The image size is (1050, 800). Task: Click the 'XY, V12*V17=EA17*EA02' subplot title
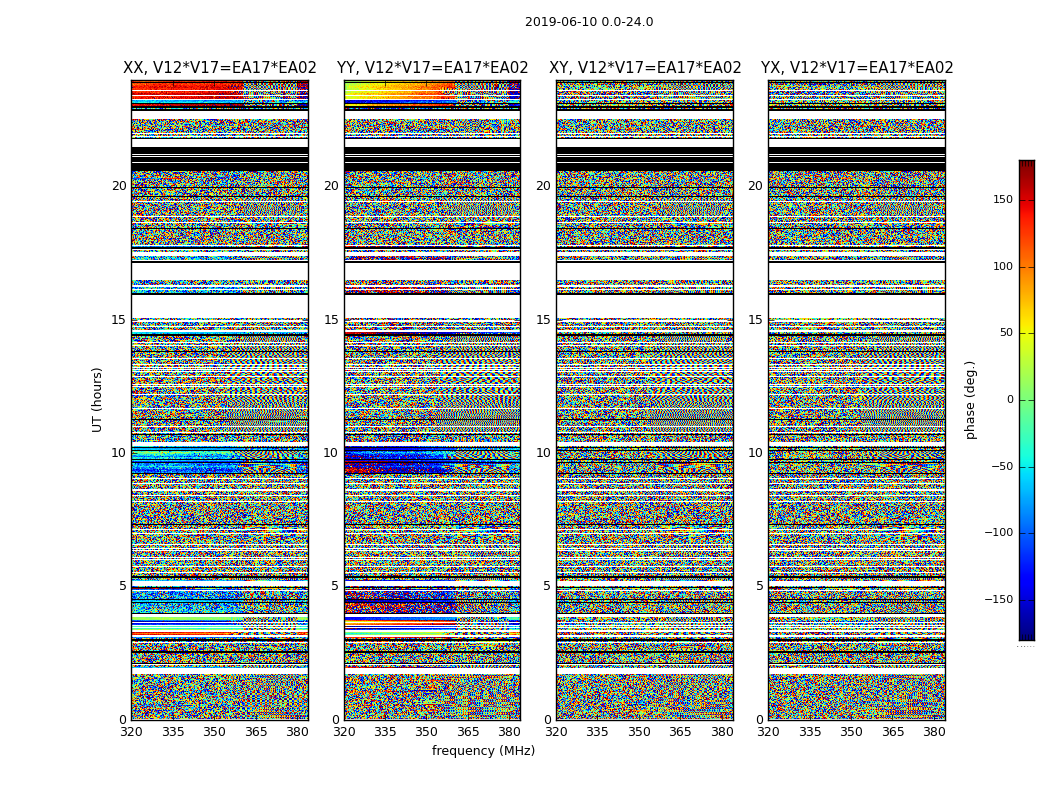click(645, 68)
